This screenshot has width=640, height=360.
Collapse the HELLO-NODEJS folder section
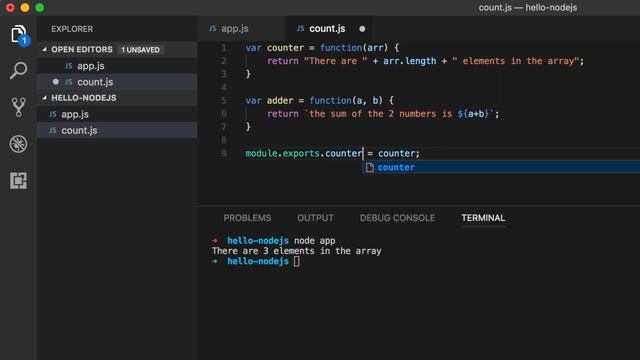click(x=44, y=98)
